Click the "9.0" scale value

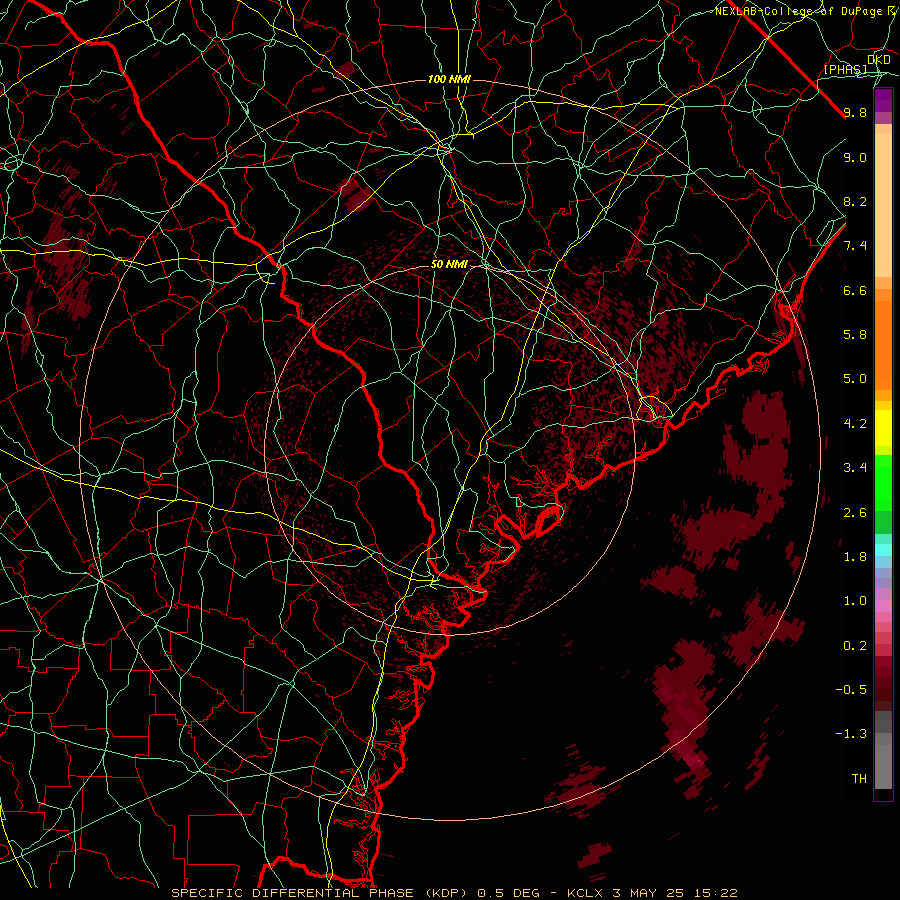tap(855, 157)
